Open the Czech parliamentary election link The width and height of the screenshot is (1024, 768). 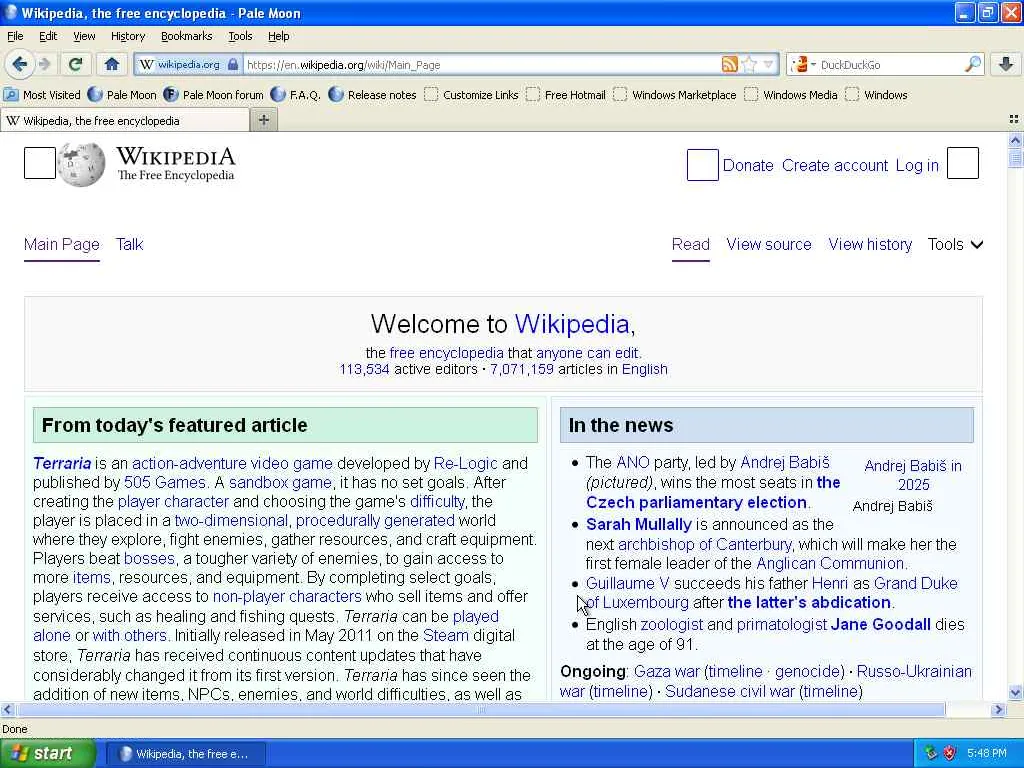(x=696, y=502)
